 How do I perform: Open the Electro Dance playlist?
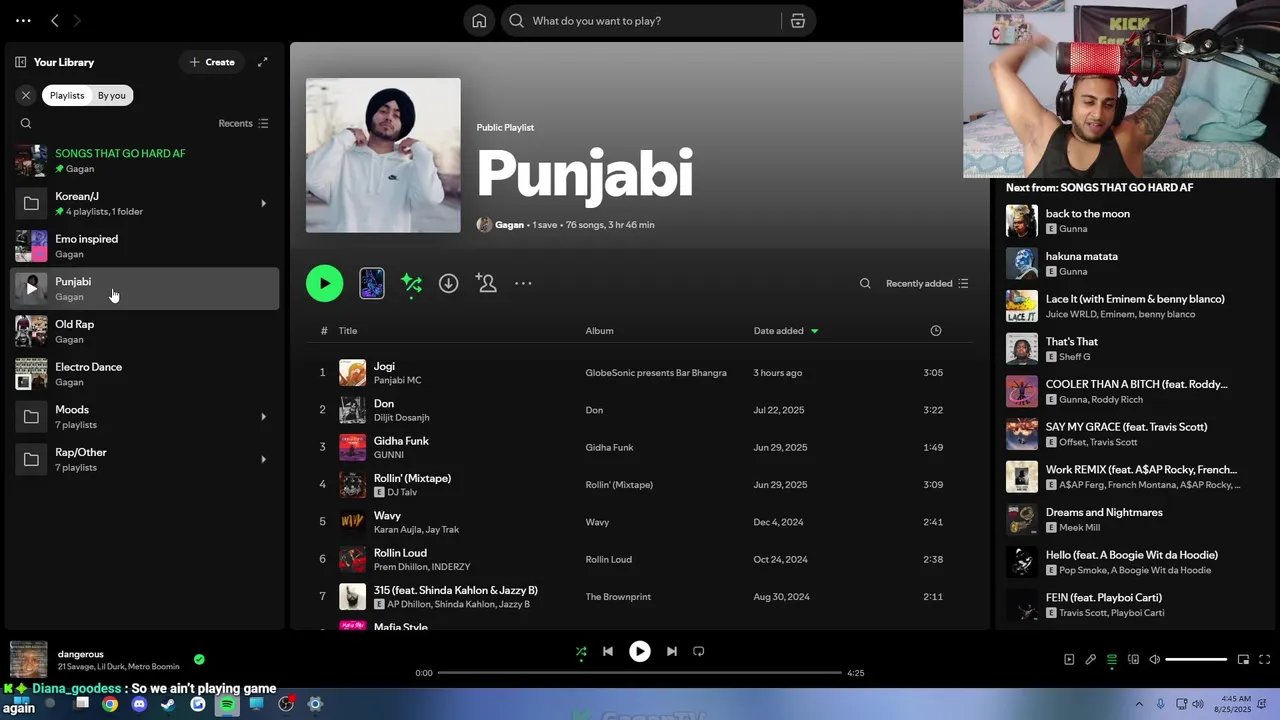(145, 374)
